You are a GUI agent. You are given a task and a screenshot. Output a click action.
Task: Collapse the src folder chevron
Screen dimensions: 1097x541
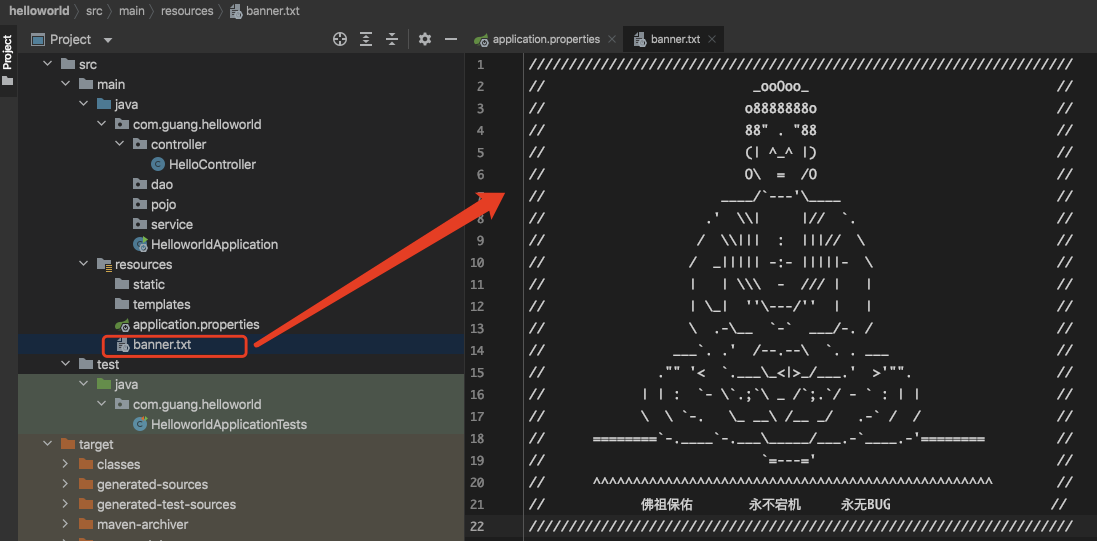[x=48, y=64]
